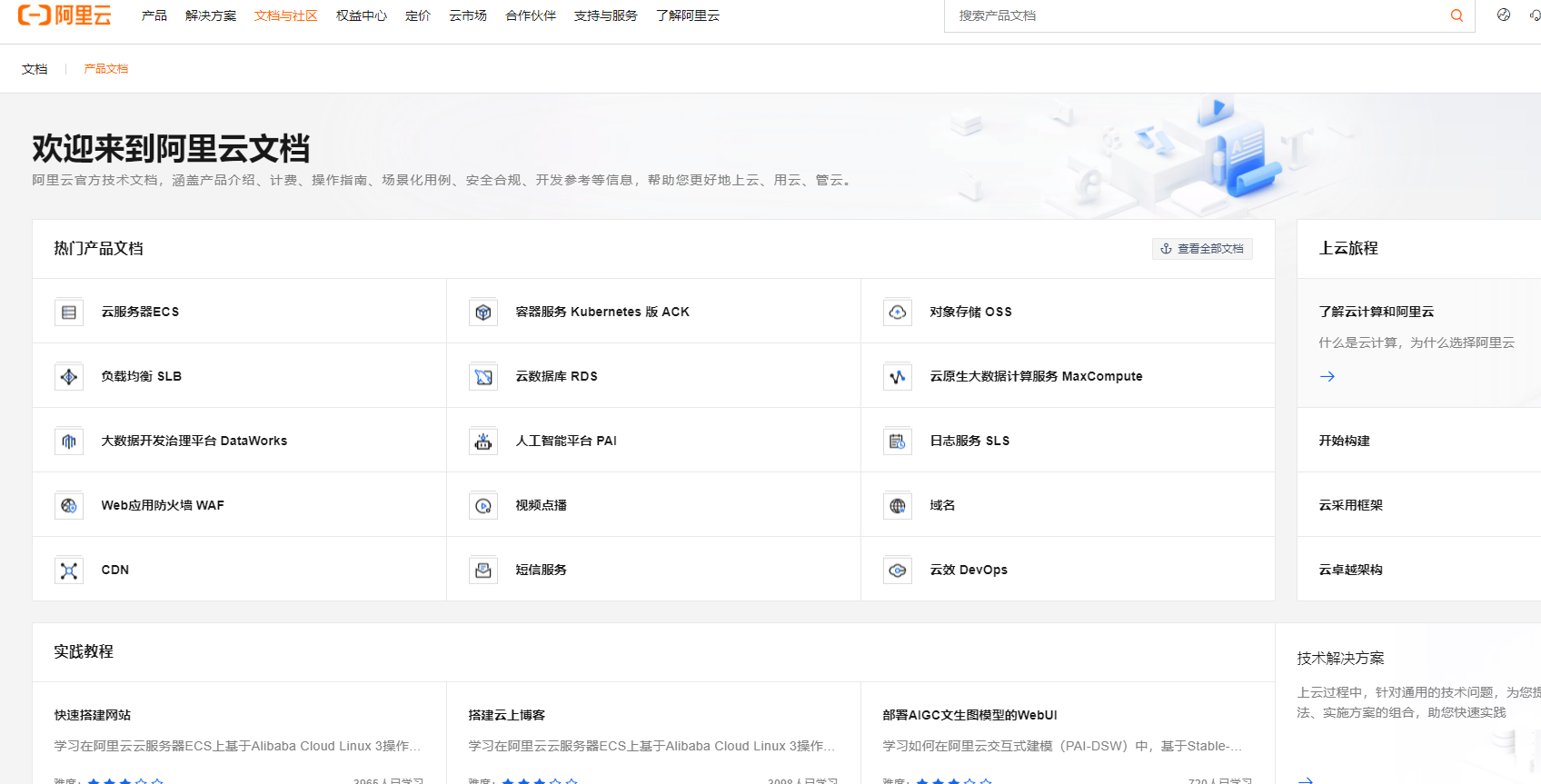Open Web应用防火墙 WAF link
Viewport: 1541px width, 784px height.
pos(163,505)
